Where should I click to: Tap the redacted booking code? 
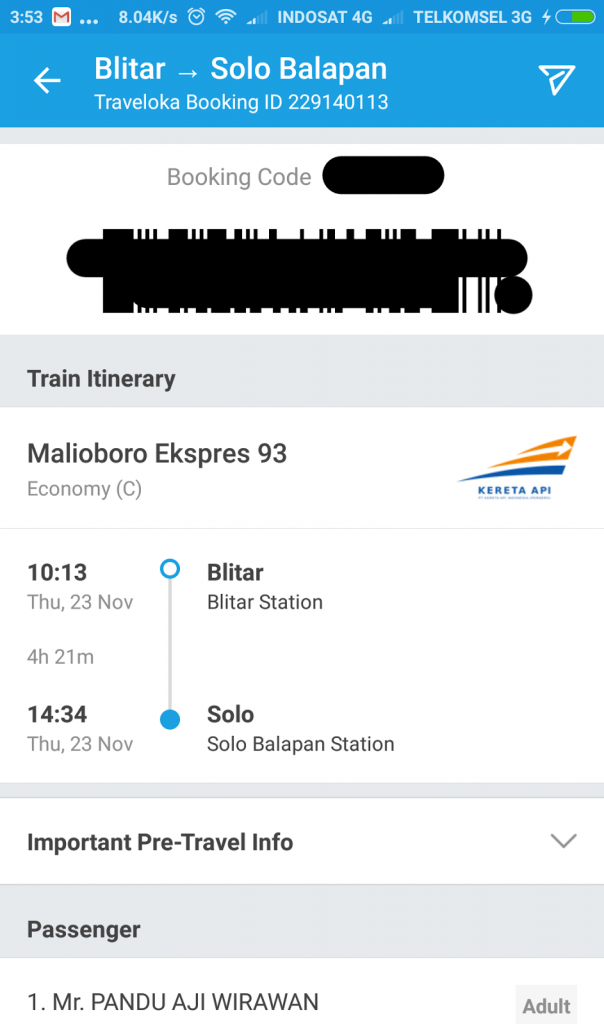383,175
